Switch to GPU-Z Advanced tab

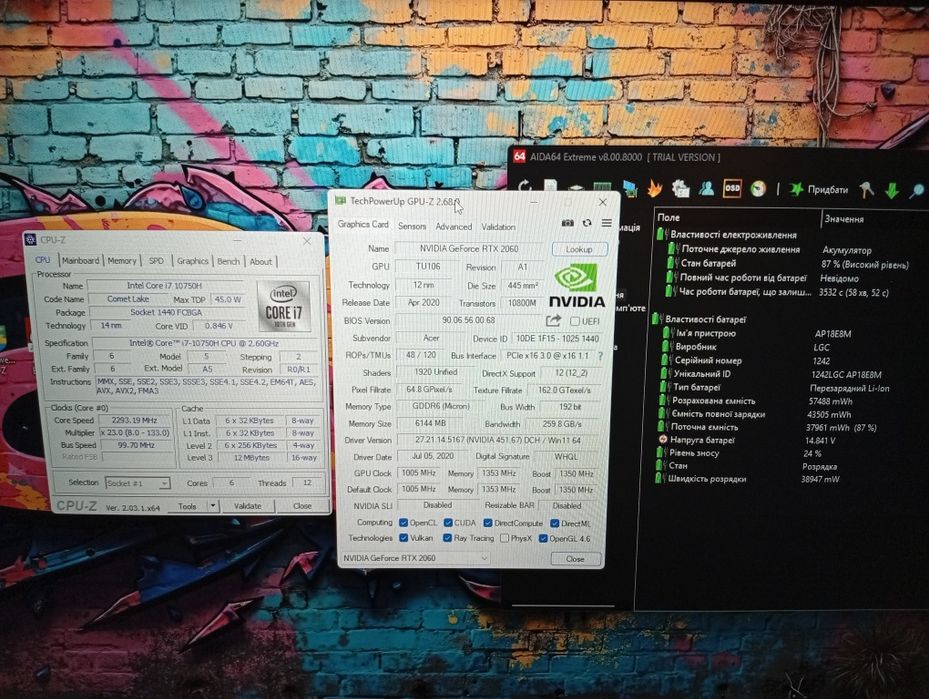coord(454,226)
